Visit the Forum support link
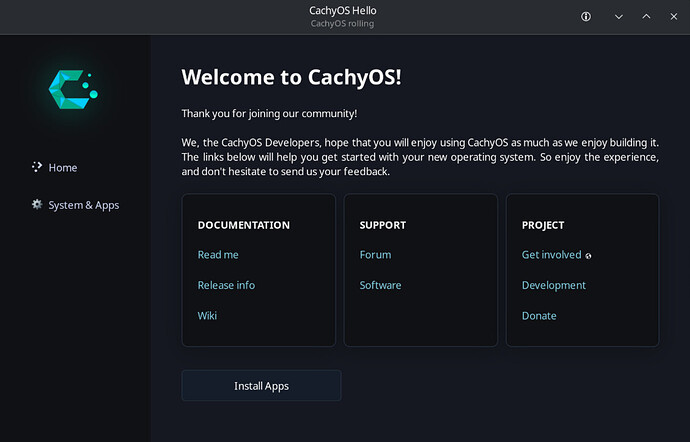 (375, 254)
